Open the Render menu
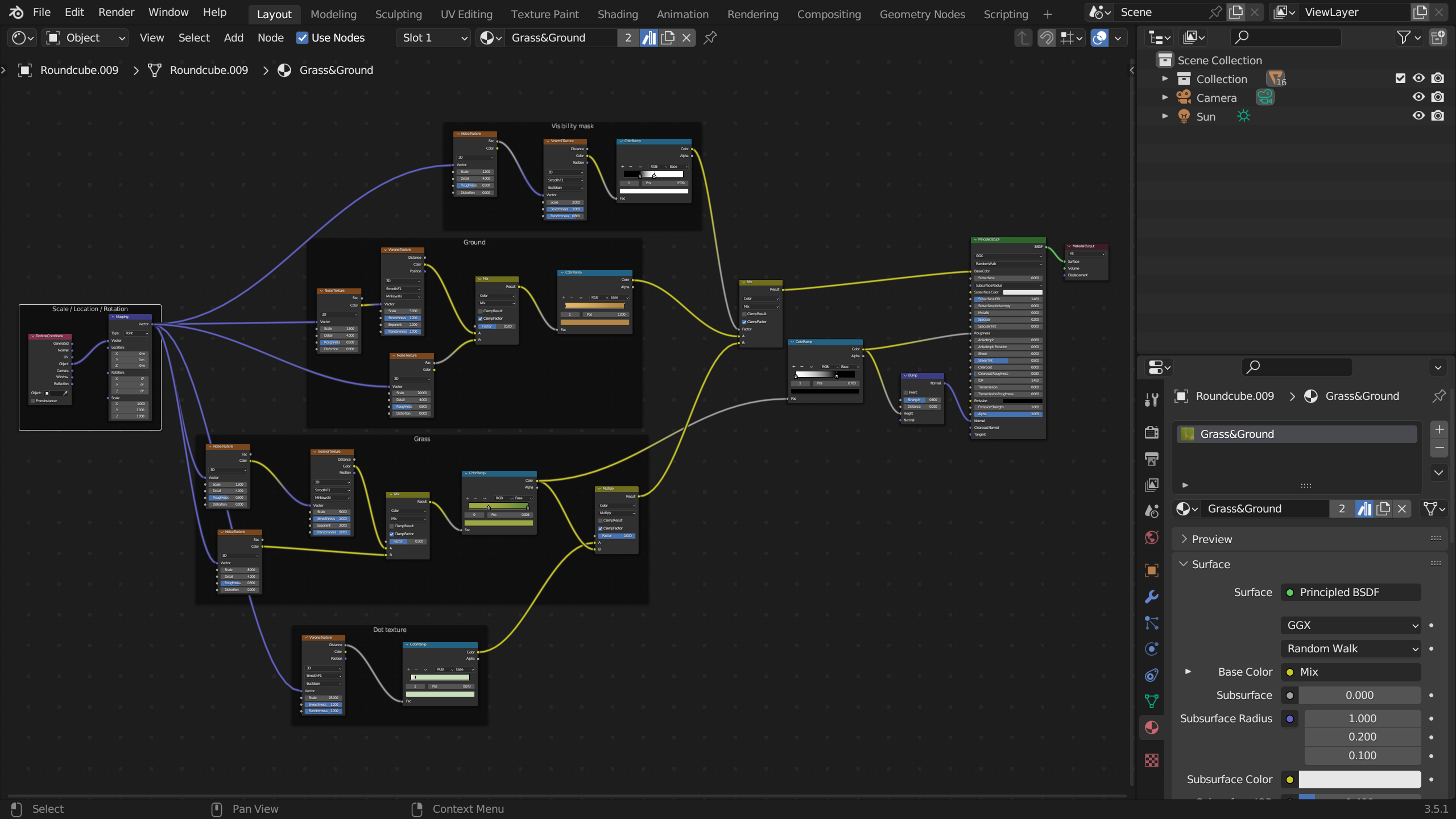 (x=116, y=13)
